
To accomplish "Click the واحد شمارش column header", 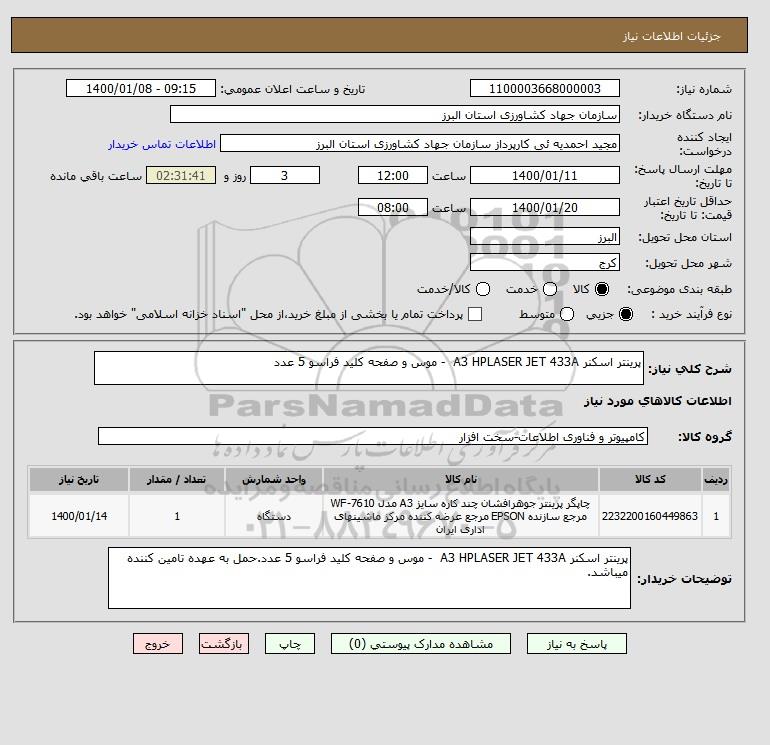I will (274, 479).
